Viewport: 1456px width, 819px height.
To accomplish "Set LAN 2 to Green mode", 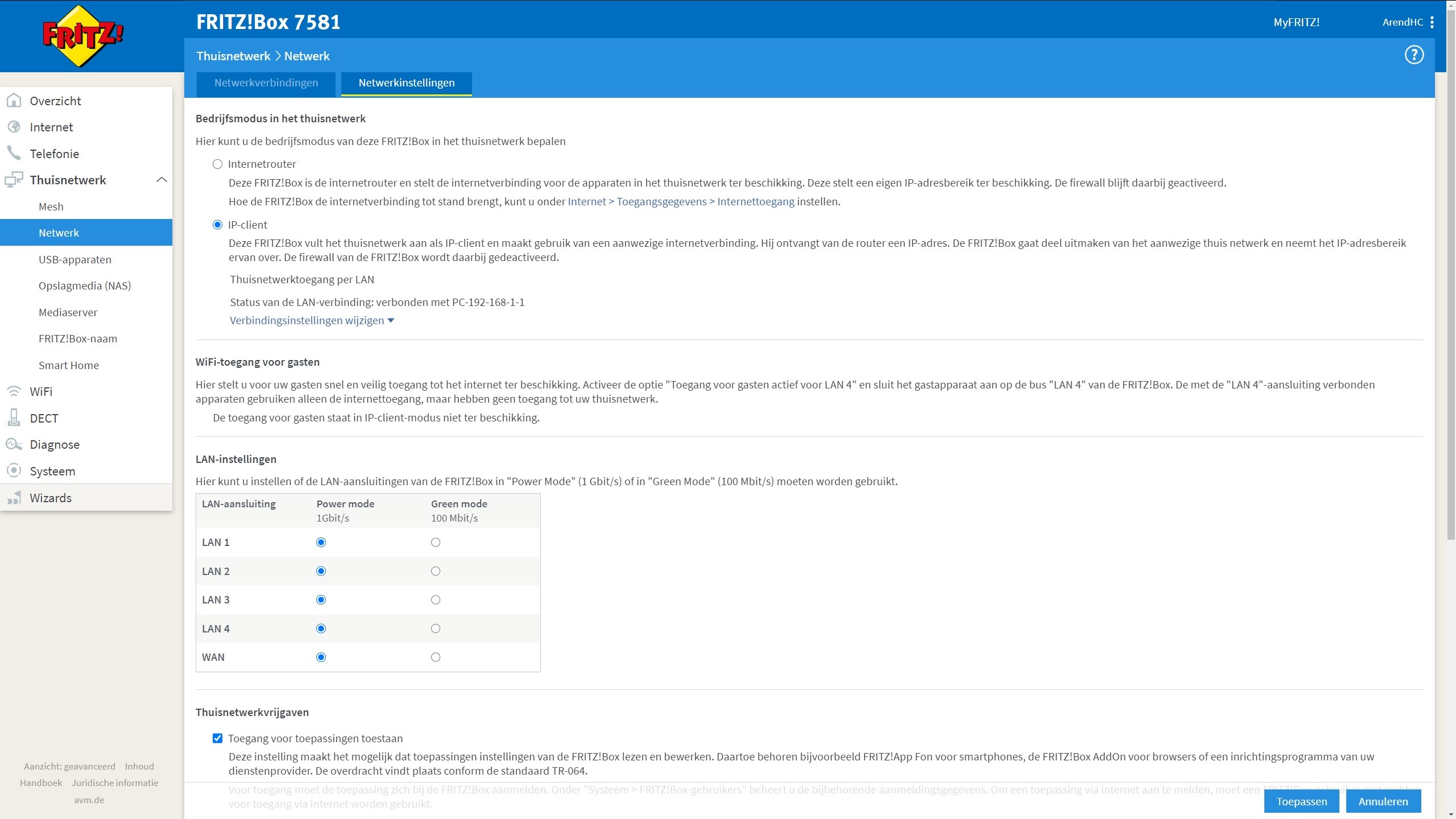I will 436,571.
